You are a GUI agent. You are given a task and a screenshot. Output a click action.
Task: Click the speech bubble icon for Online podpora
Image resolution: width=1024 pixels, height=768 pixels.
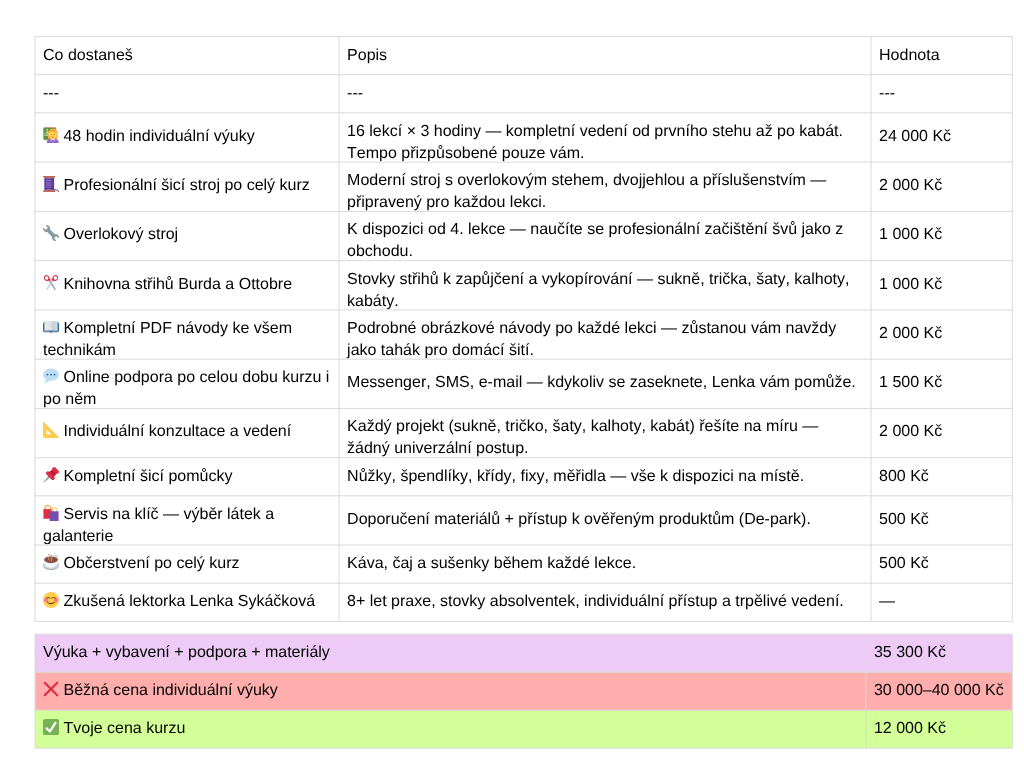coord(51,376)
